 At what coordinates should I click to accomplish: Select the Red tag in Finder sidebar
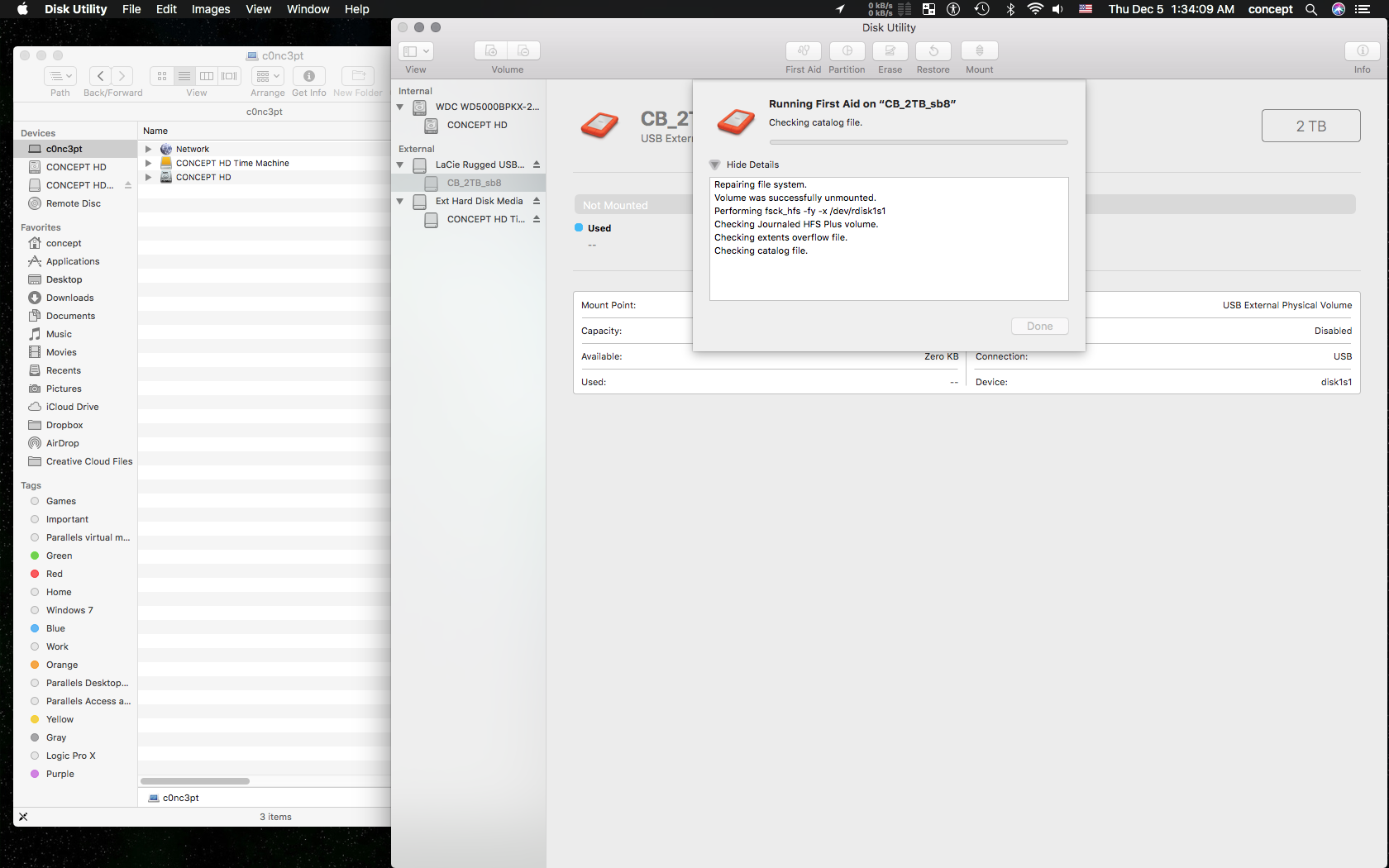[76, 574]
